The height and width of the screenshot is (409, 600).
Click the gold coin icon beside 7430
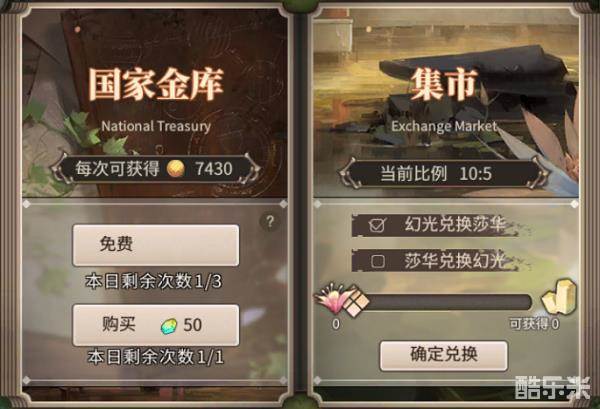coord(175,169)
